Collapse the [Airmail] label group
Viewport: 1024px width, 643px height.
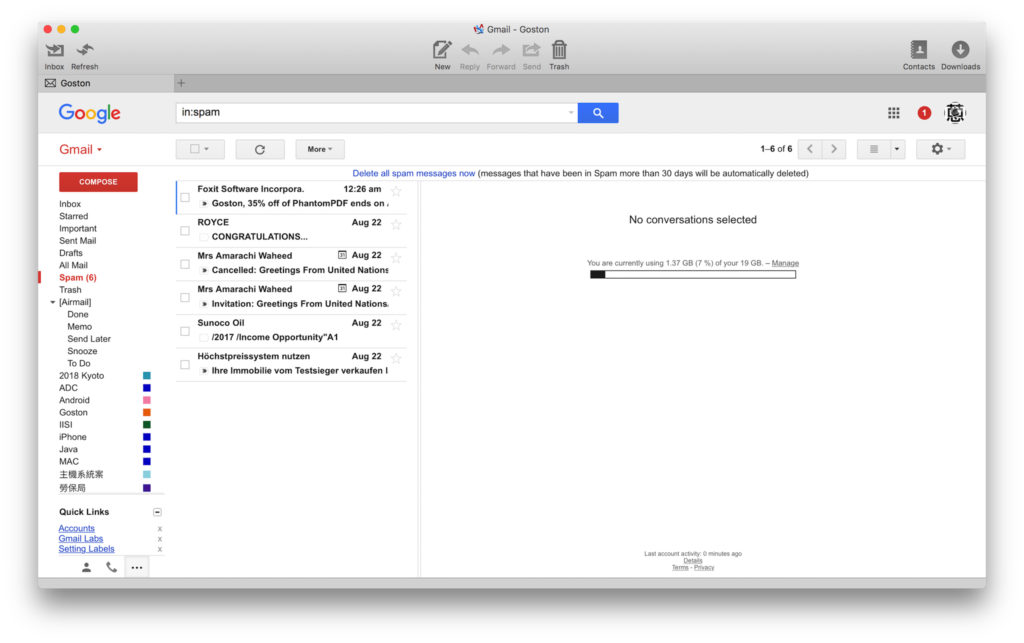(53, 302)
